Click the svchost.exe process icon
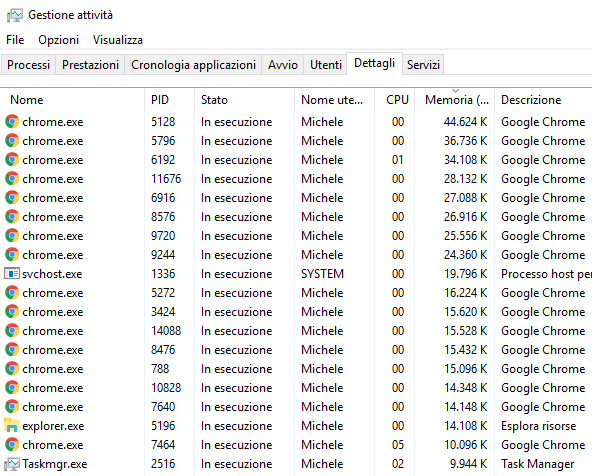592x476 pixels. 12,273
